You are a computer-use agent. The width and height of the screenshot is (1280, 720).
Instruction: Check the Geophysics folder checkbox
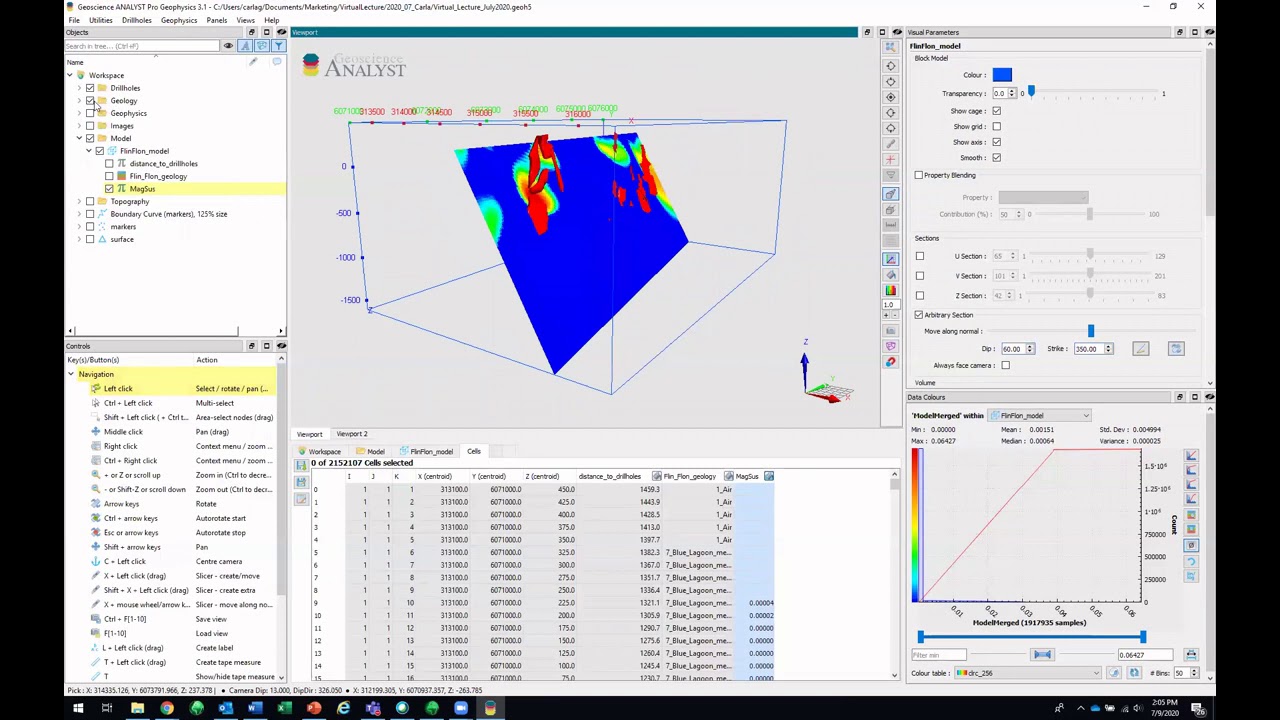click(90, 113)
